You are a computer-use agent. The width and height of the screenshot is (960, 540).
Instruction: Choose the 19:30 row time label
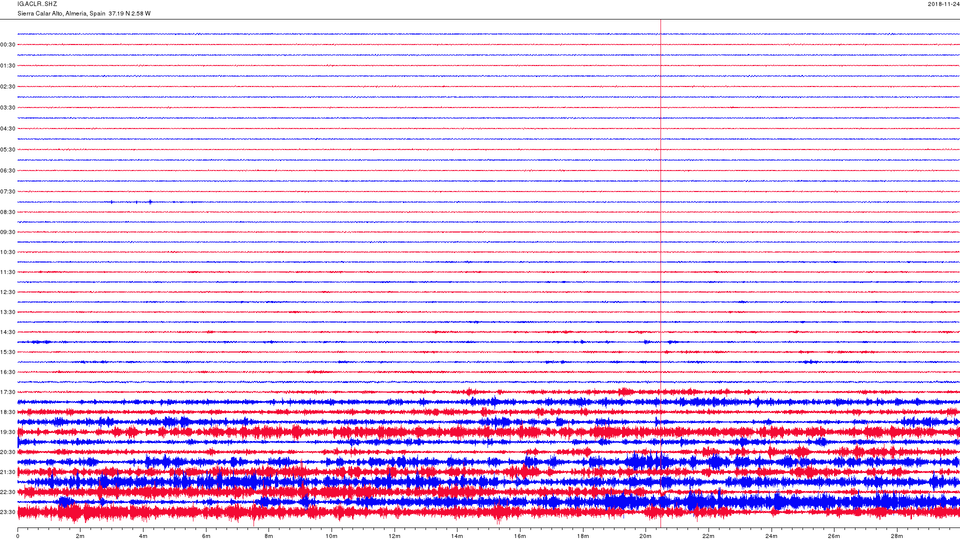[x=8, y=432]
